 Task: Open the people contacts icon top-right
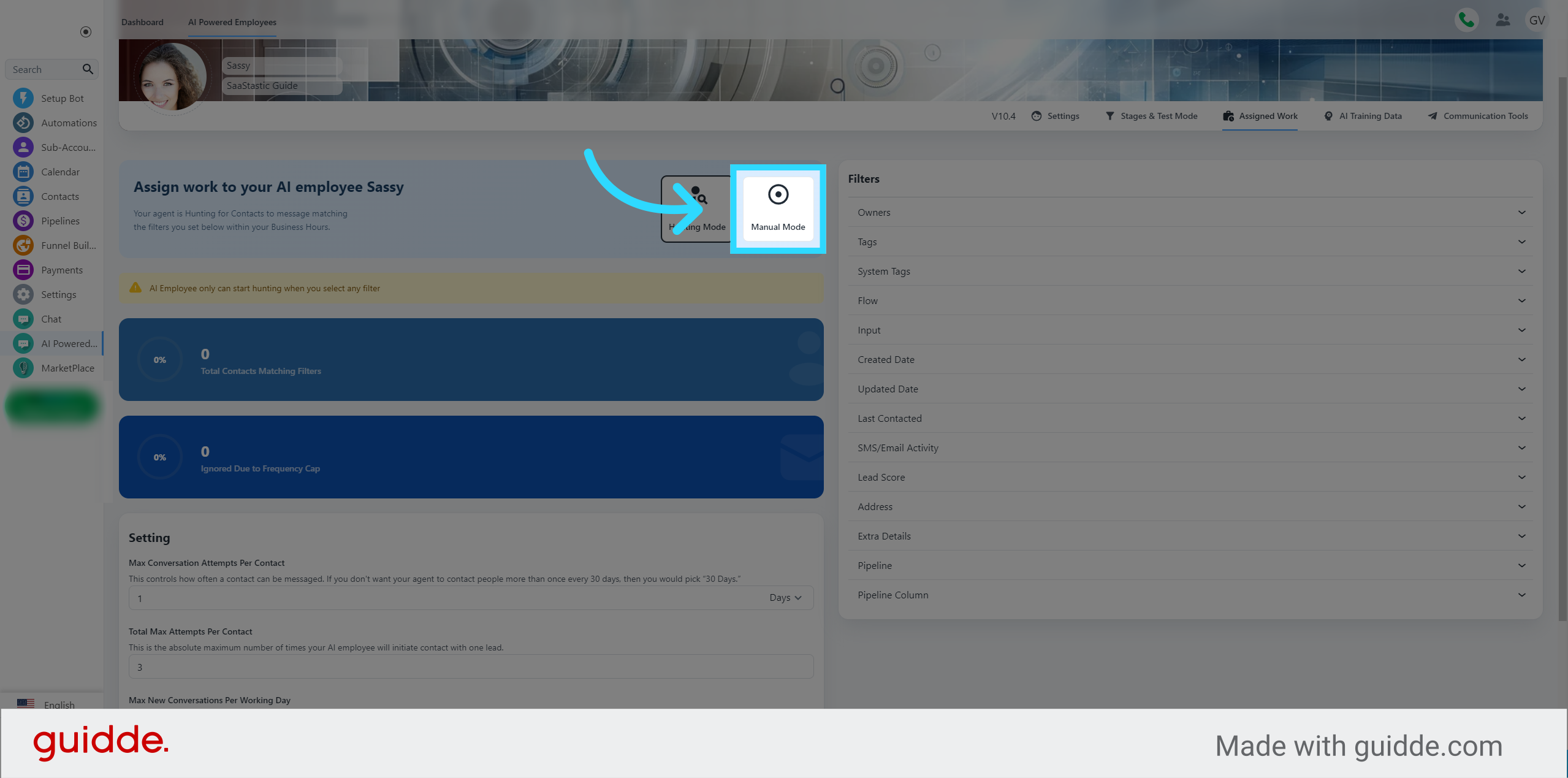coord(1502,20)
